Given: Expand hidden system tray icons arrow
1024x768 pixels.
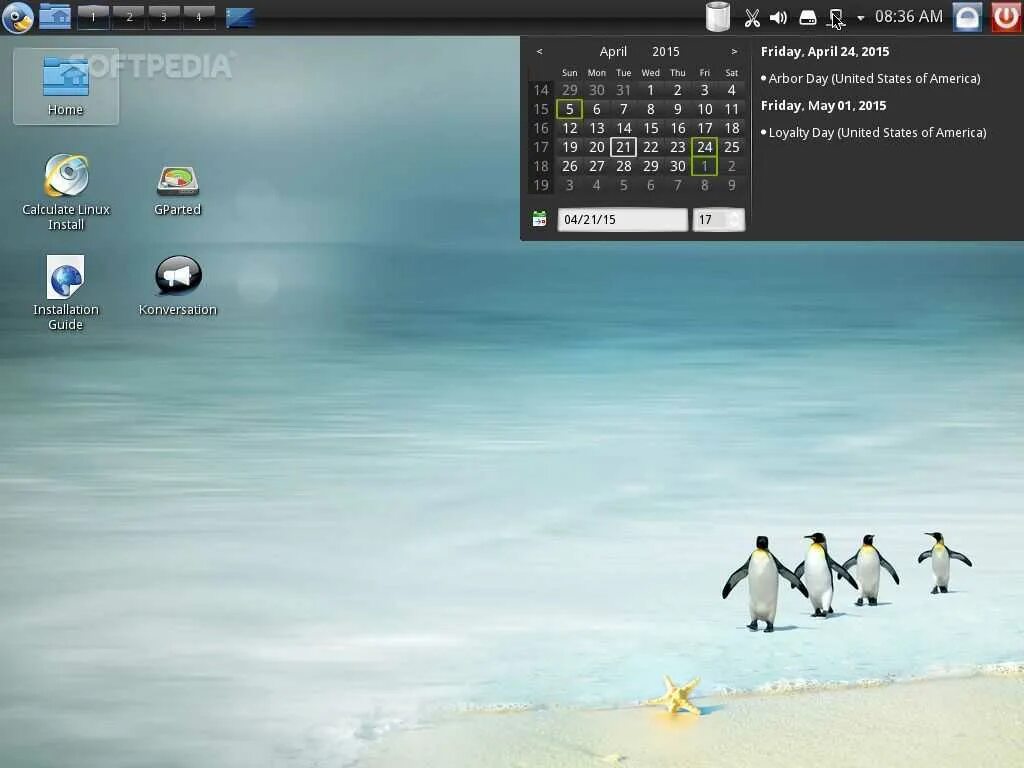Looking at the screenshot, I should pos(860,18).
